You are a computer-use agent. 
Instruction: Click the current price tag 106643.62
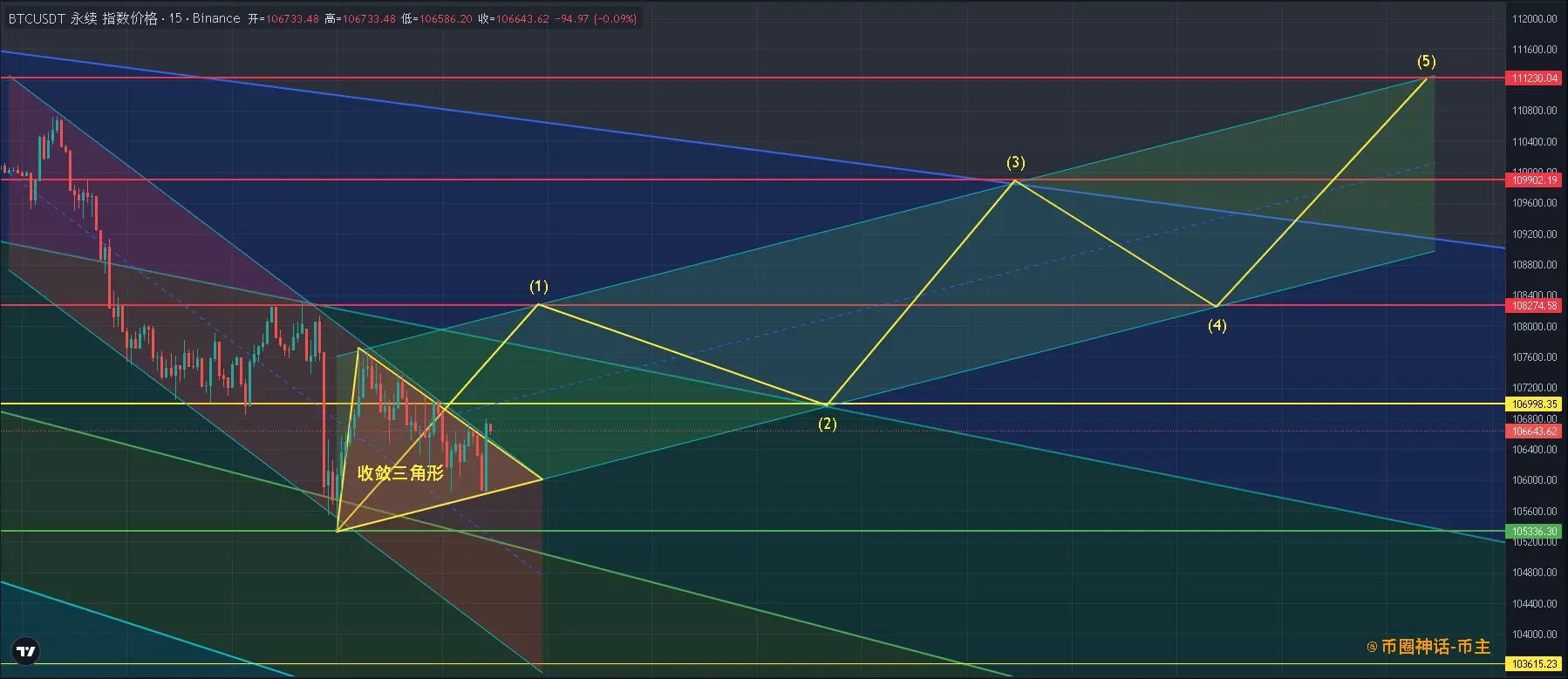(x=1535, y=431)
